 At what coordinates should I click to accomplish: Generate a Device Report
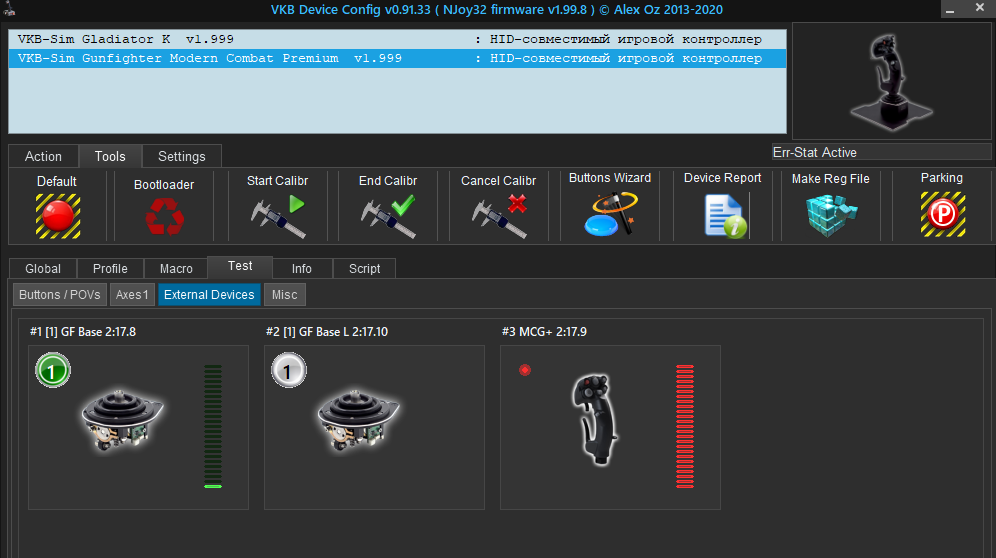725,216
